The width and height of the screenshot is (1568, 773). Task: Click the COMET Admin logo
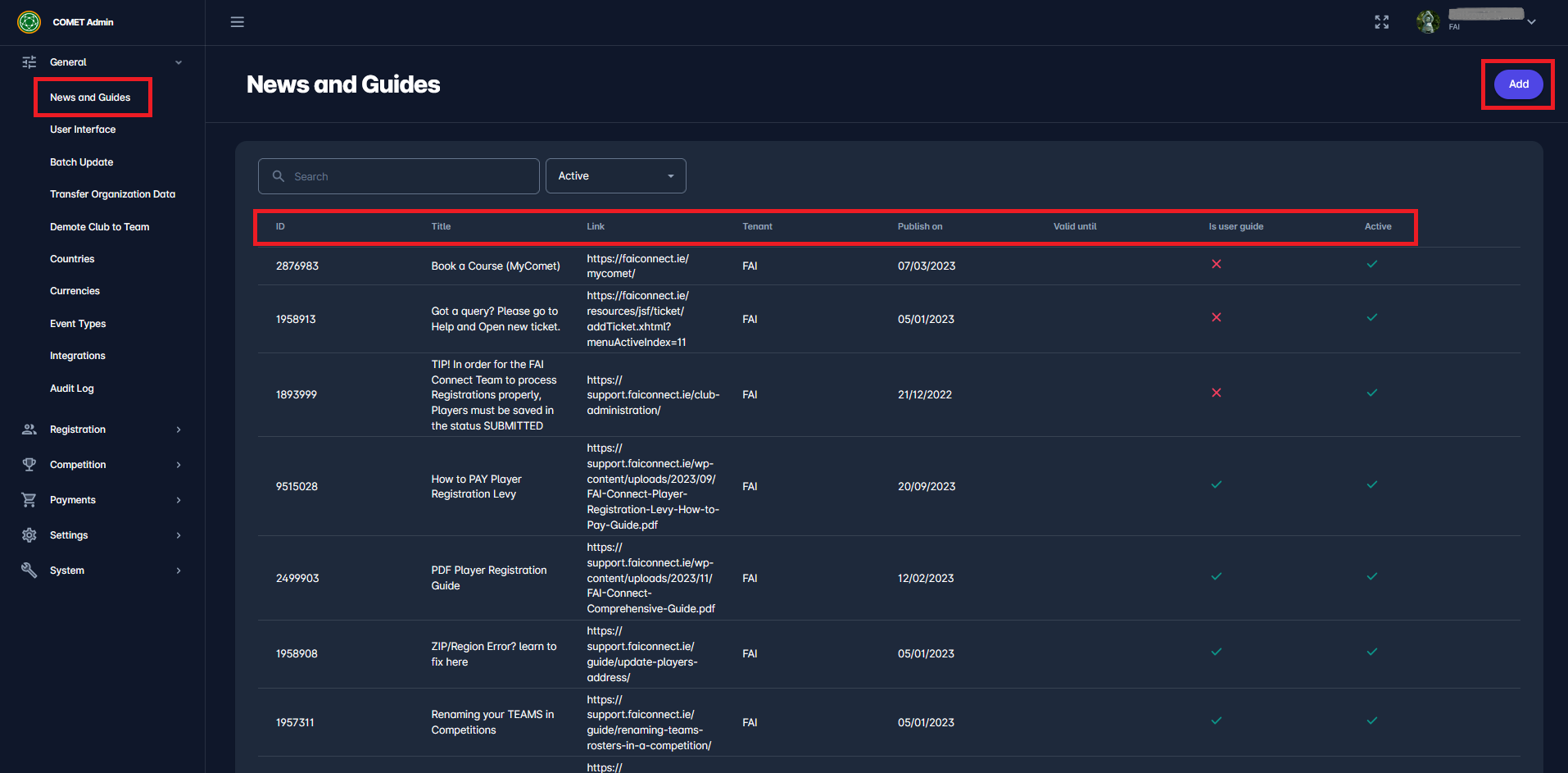[x=29, y=22]
